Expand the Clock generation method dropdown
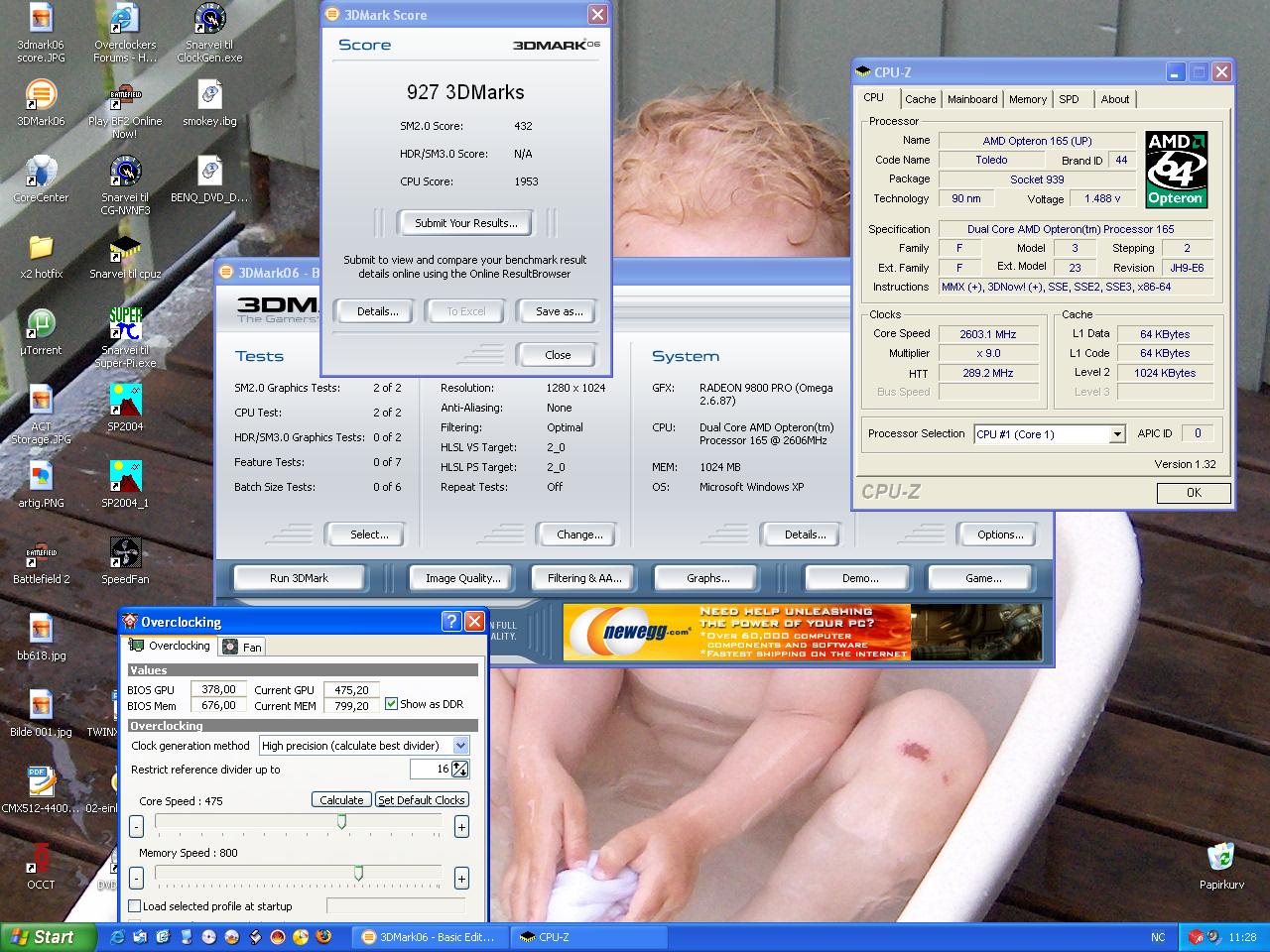This screenshot has width=1270, height=952. 460,746
